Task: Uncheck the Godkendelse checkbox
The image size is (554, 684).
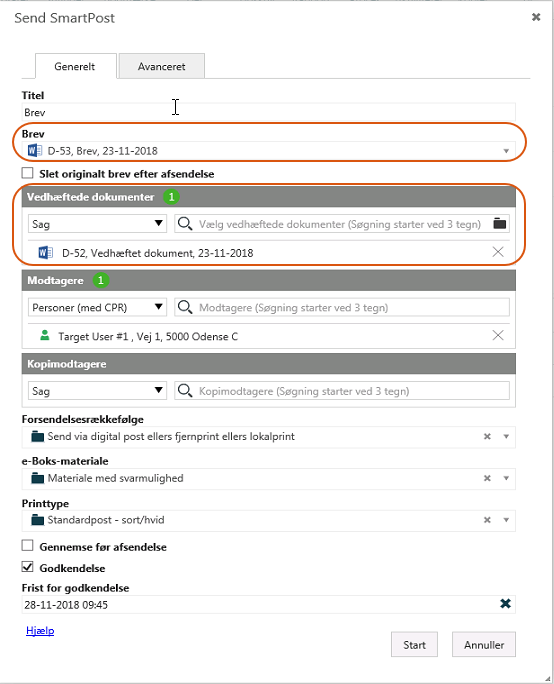Action: pyautogui.click(x=27, y=567)
